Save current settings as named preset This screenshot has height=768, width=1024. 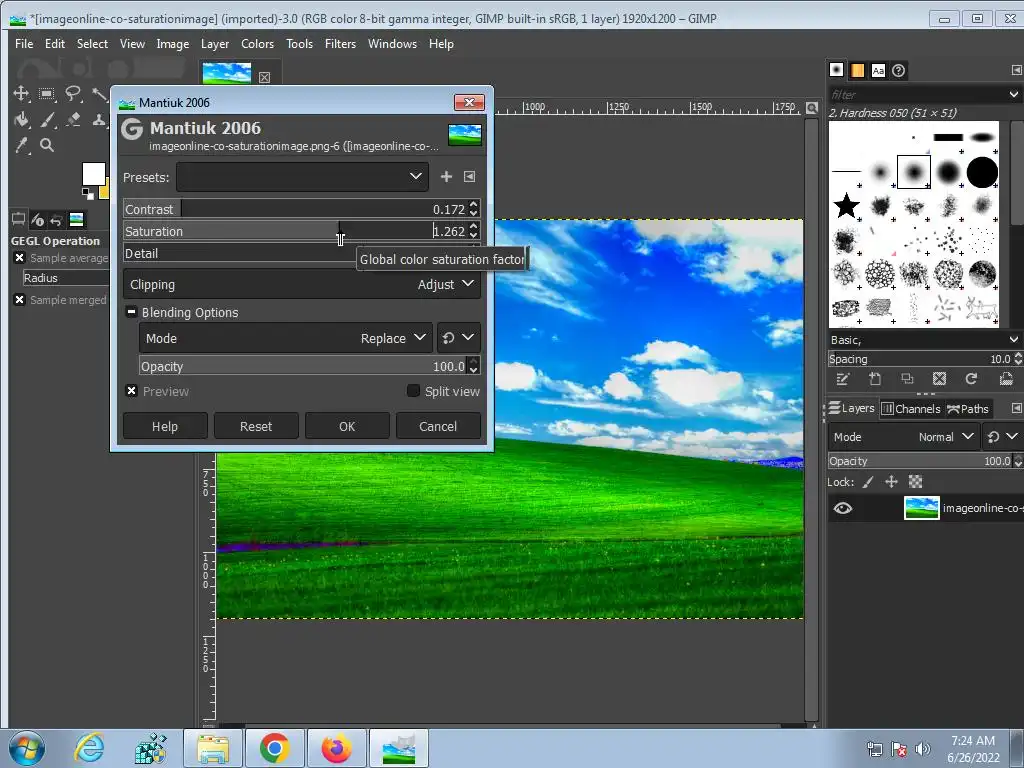tap(446, 176)
